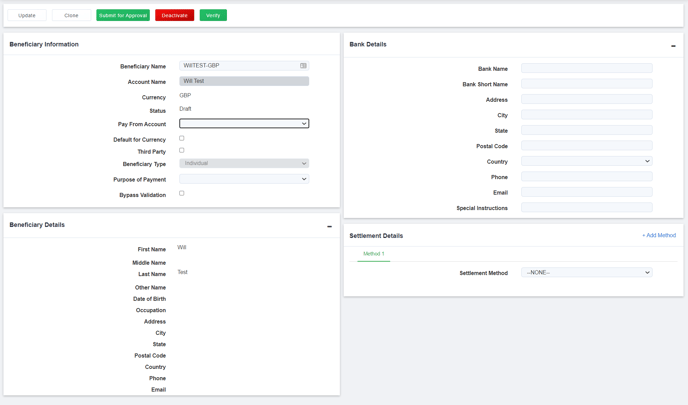The image size is (688, 405).
Task: Click into the Bank Name field
Action: tap(586, 69)
